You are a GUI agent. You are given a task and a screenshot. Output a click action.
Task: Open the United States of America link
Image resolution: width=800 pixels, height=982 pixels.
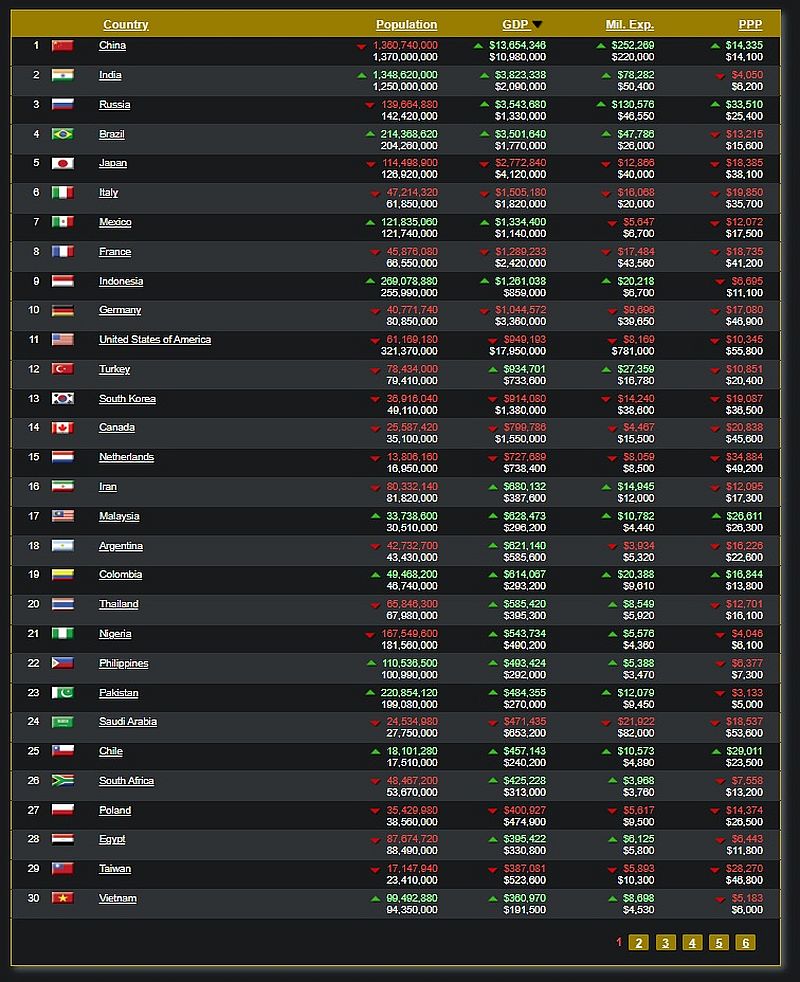(x=154, y=340)
